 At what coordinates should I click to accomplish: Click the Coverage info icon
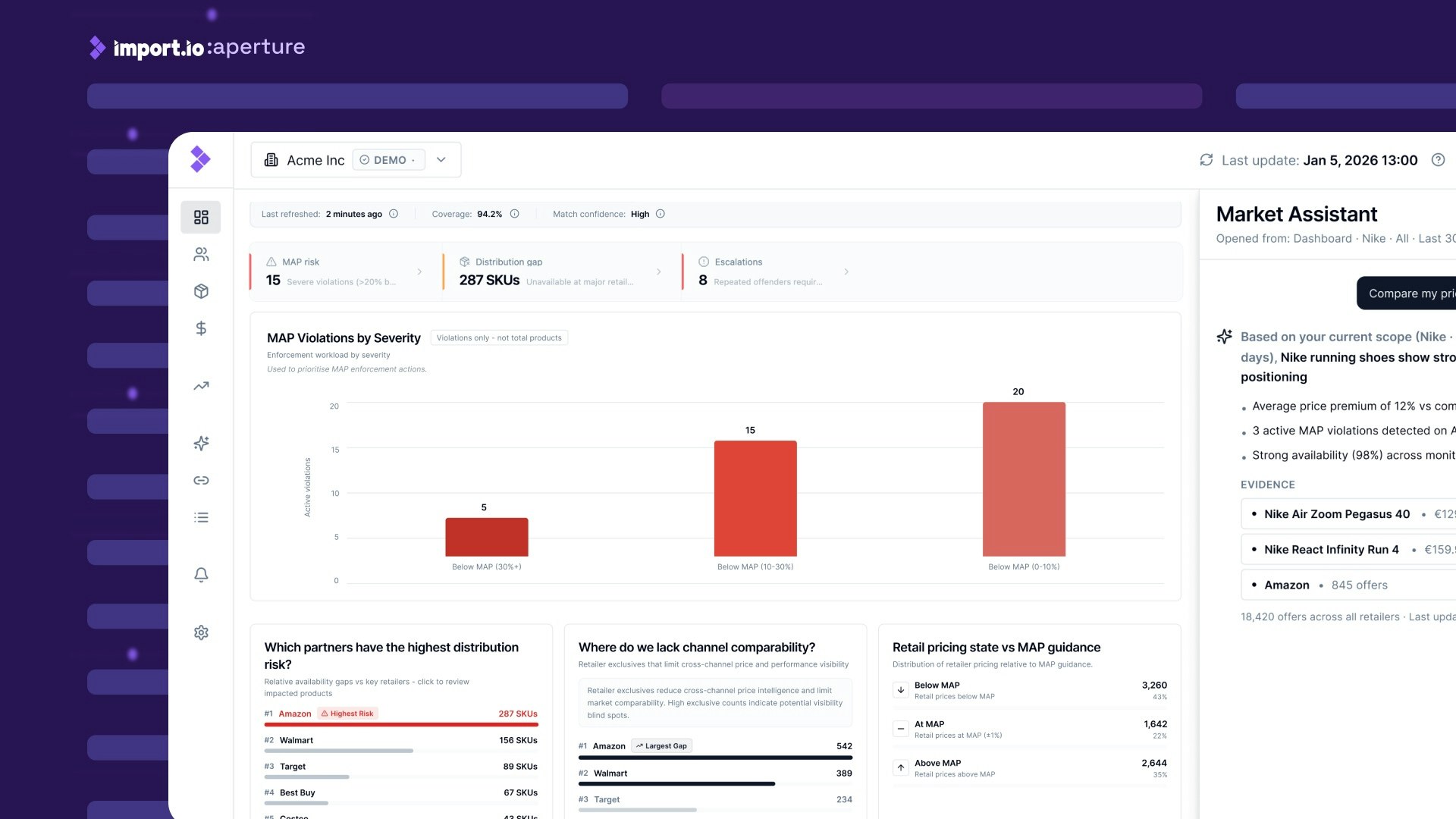point(514,214)
